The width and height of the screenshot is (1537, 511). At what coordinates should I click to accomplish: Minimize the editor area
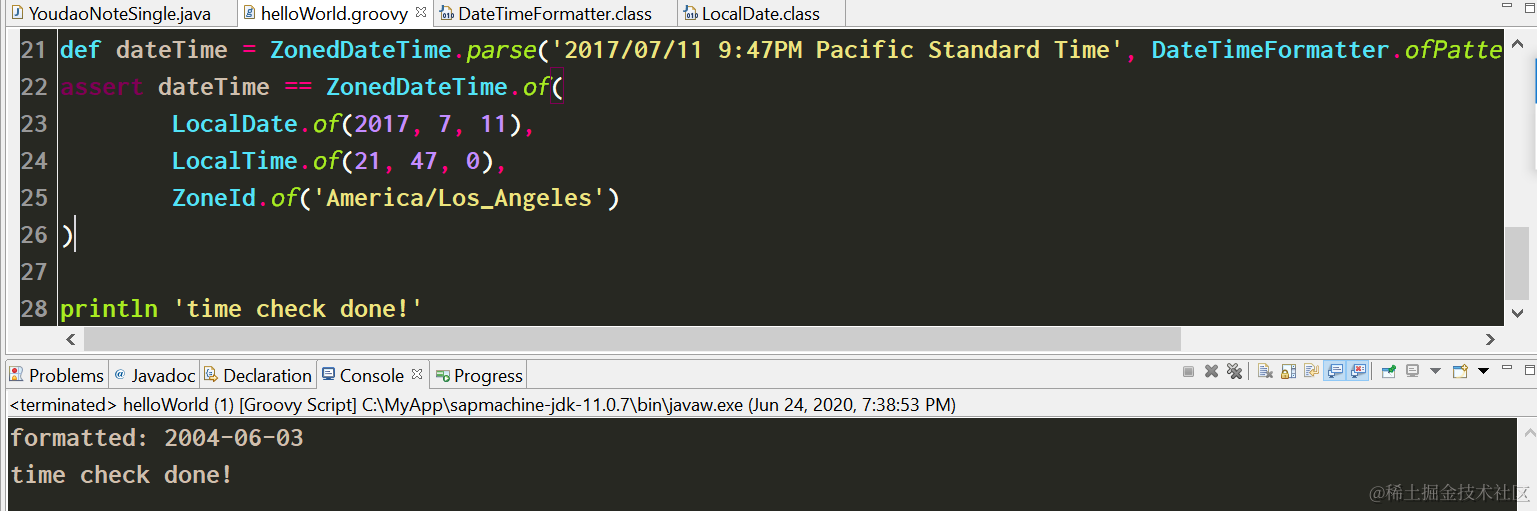click(1507, 7)
